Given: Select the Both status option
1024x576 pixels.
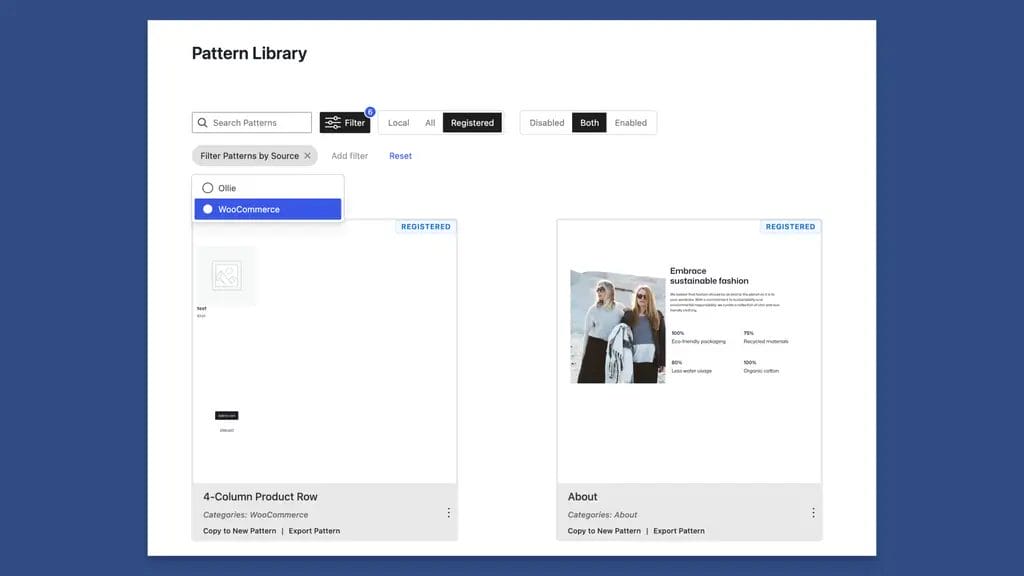Looking at the screenshot, I should (x=589, y=122).
